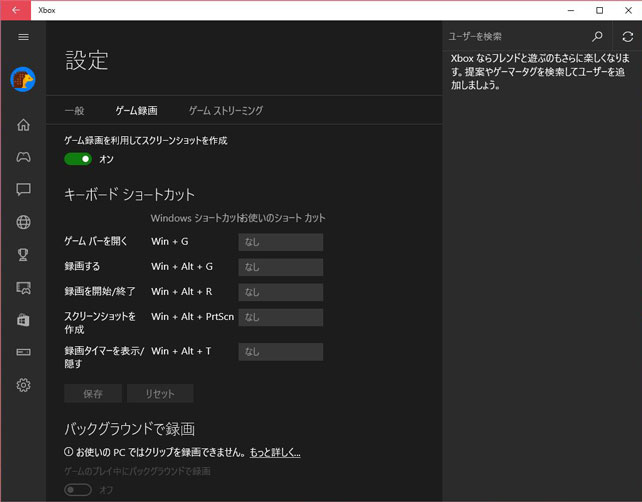Click the ユーザーを検索 search field
Screen dimensions: 642x502
coord(518,36)
